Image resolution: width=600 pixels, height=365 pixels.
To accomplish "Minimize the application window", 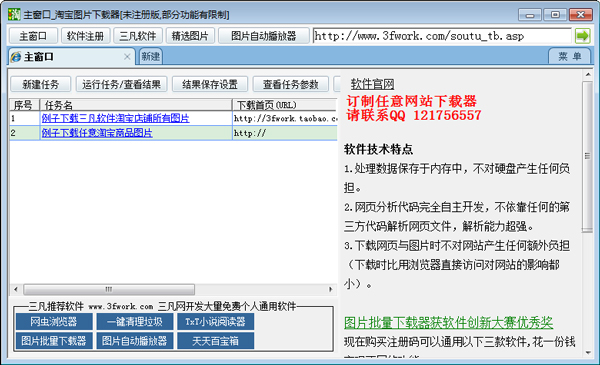I will tap(530, 15).
